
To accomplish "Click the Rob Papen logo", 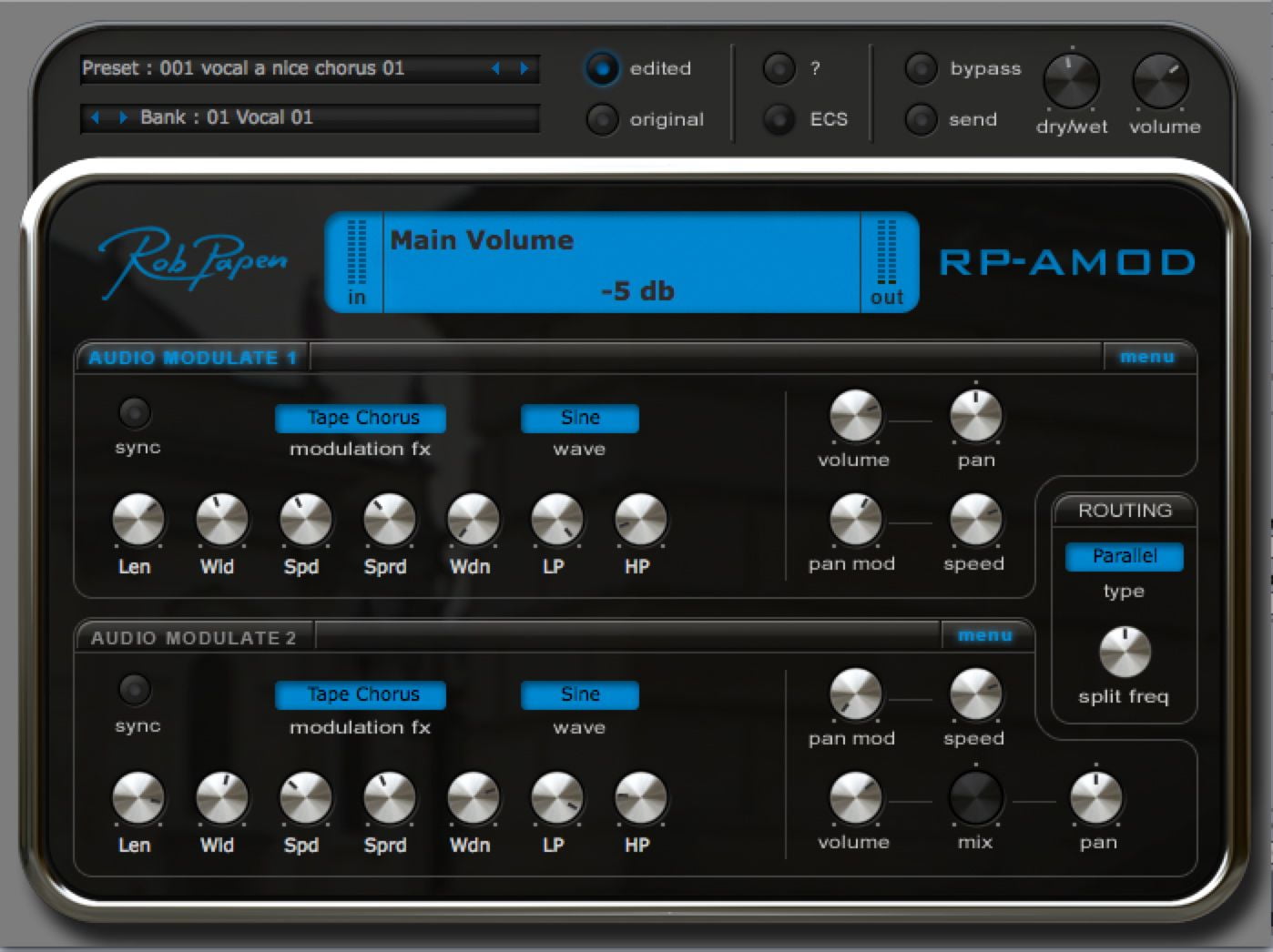I will coord(192,261).
